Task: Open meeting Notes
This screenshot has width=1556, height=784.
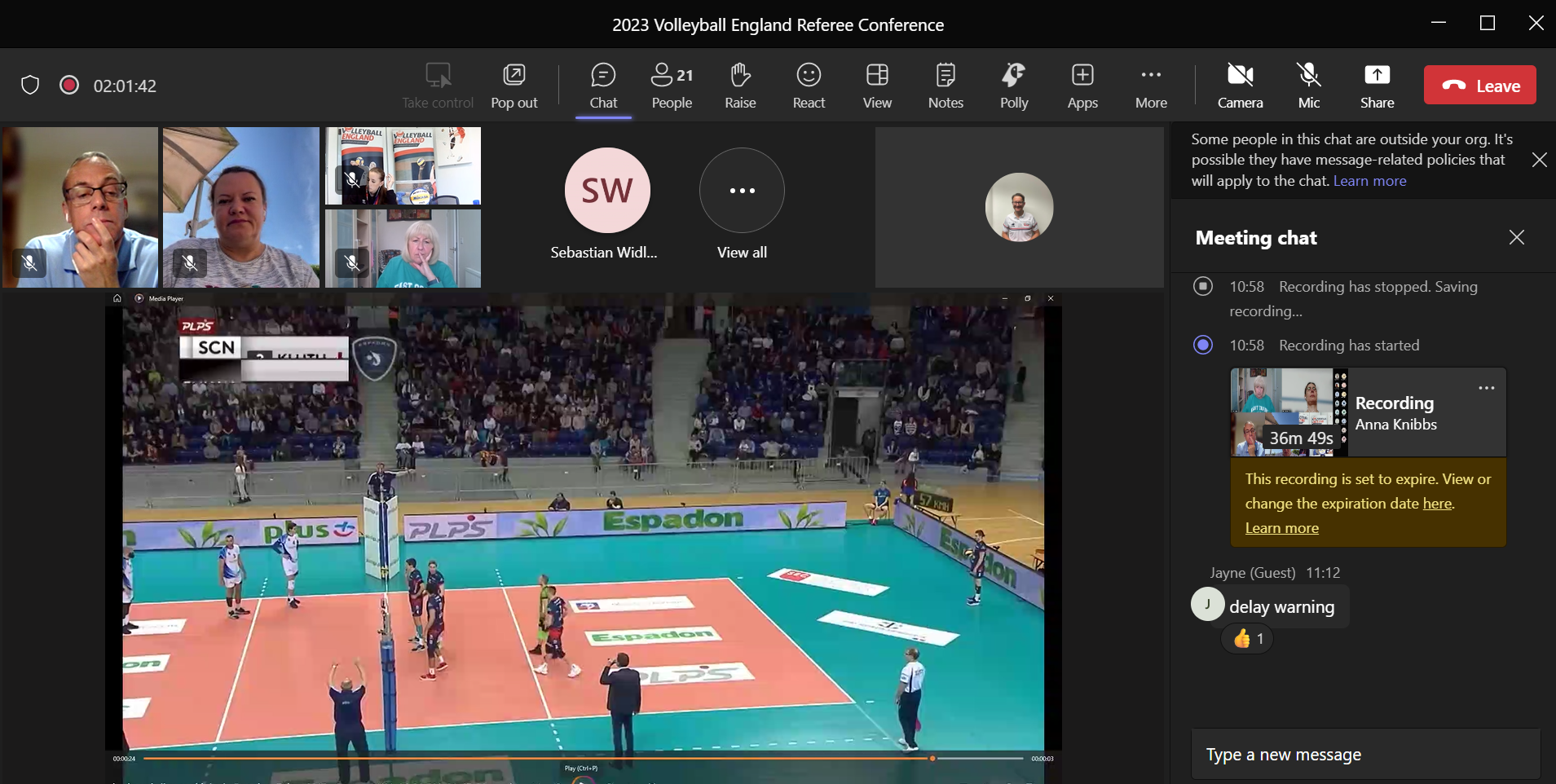Action: click(x=946, y=86)
